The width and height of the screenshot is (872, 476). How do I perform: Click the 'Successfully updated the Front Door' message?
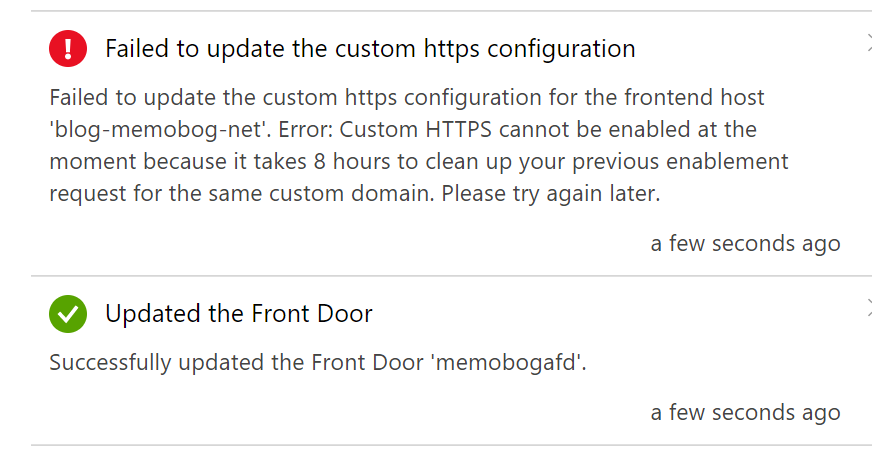click(x=236, y=363)
